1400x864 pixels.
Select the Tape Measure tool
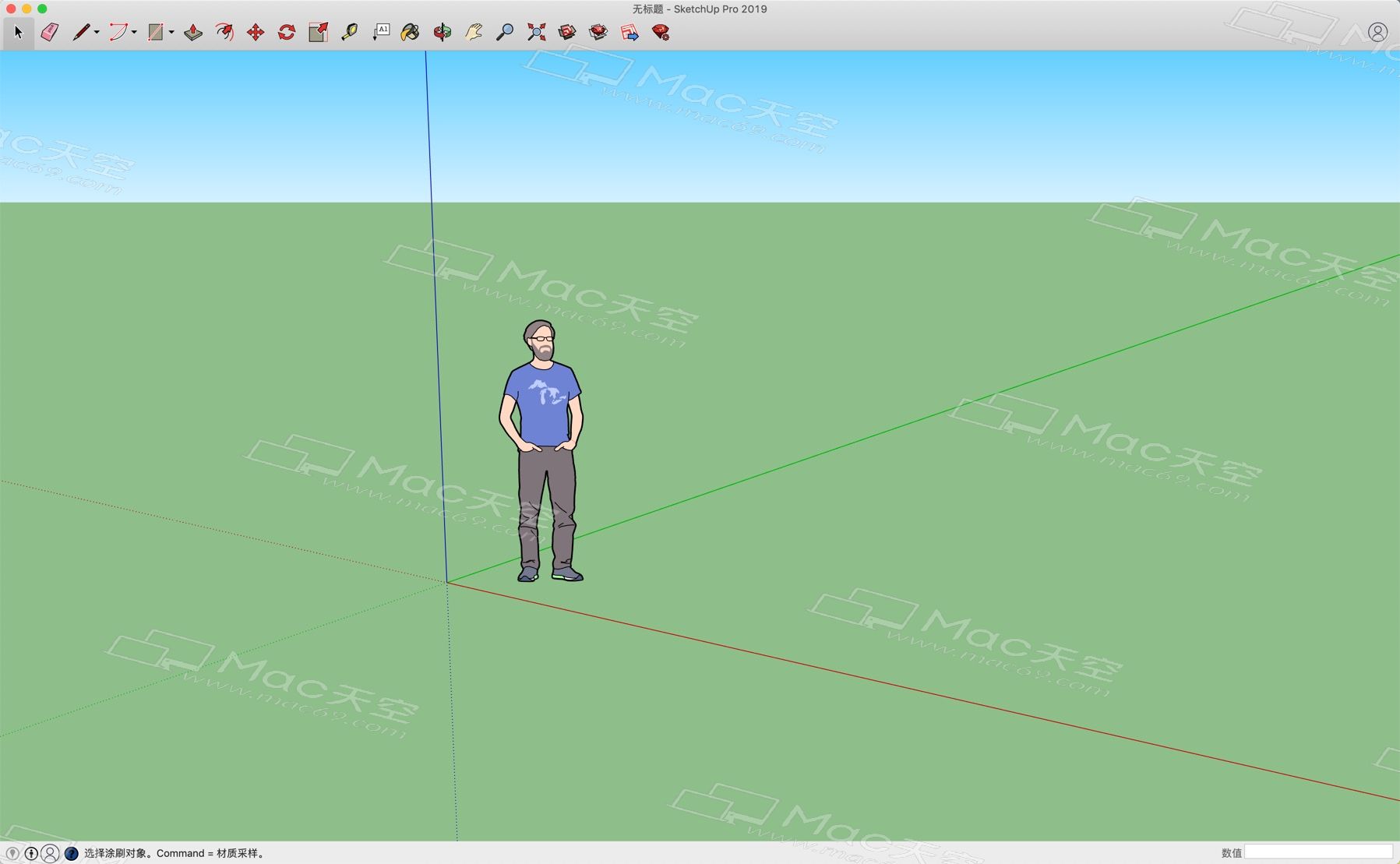pyautogui.click(x=349, y=32)
